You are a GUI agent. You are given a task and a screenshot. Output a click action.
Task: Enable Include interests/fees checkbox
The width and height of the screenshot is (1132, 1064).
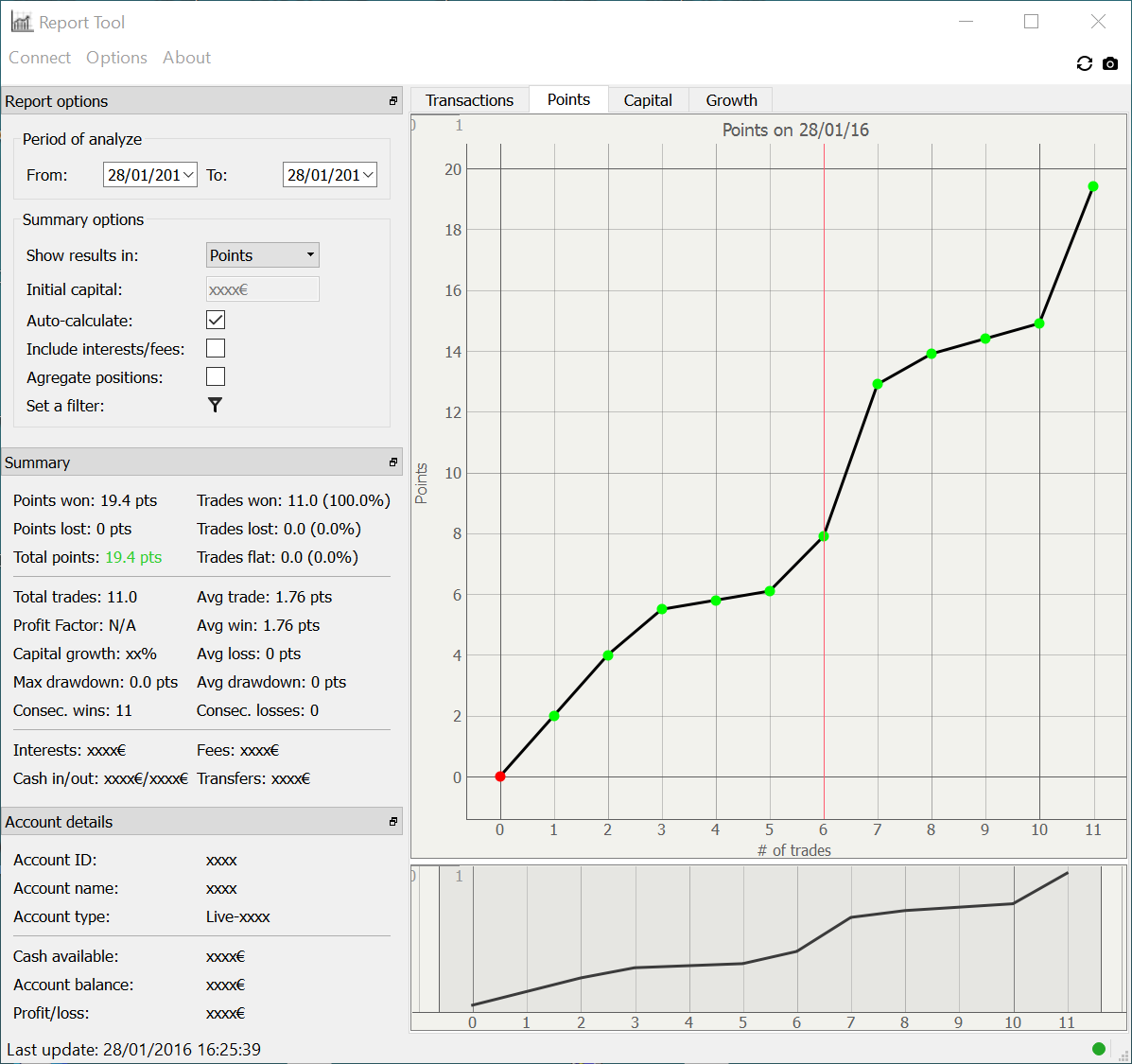[x=216, y=349]
